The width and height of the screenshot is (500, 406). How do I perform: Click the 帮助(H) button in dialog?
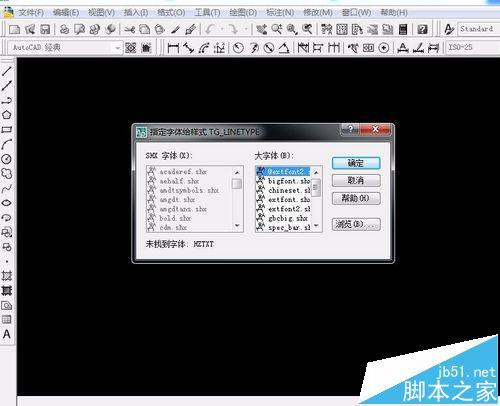point(356,198)
